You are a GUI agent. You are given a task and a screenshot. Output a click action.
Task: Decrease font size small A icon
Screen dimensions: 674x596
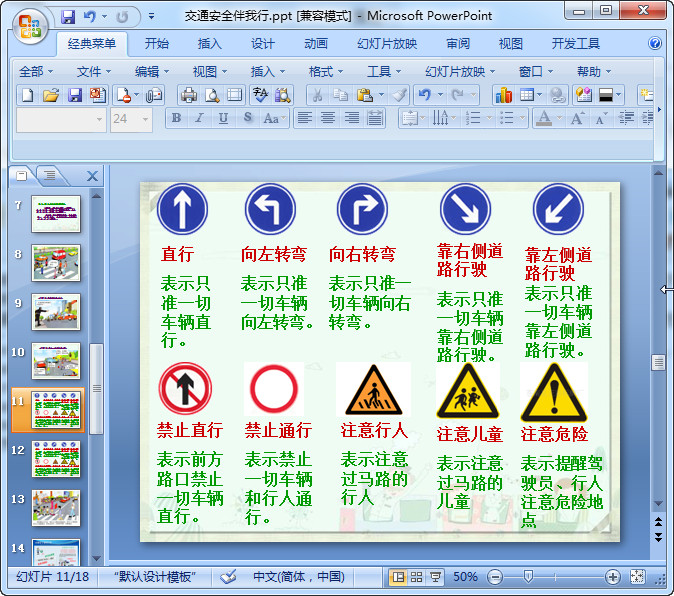point(601,118)
